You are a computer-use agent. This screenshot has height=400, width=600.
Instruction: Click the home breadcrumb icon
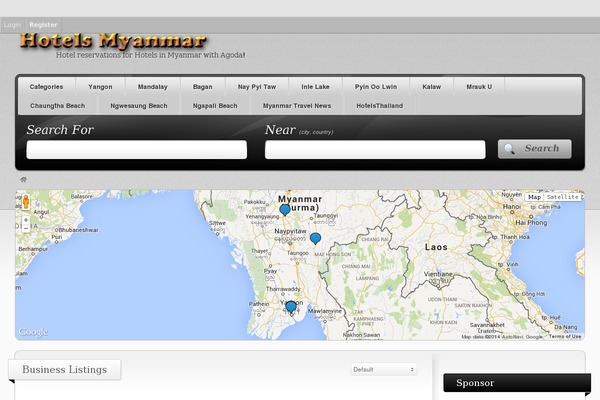click(23, 179)
